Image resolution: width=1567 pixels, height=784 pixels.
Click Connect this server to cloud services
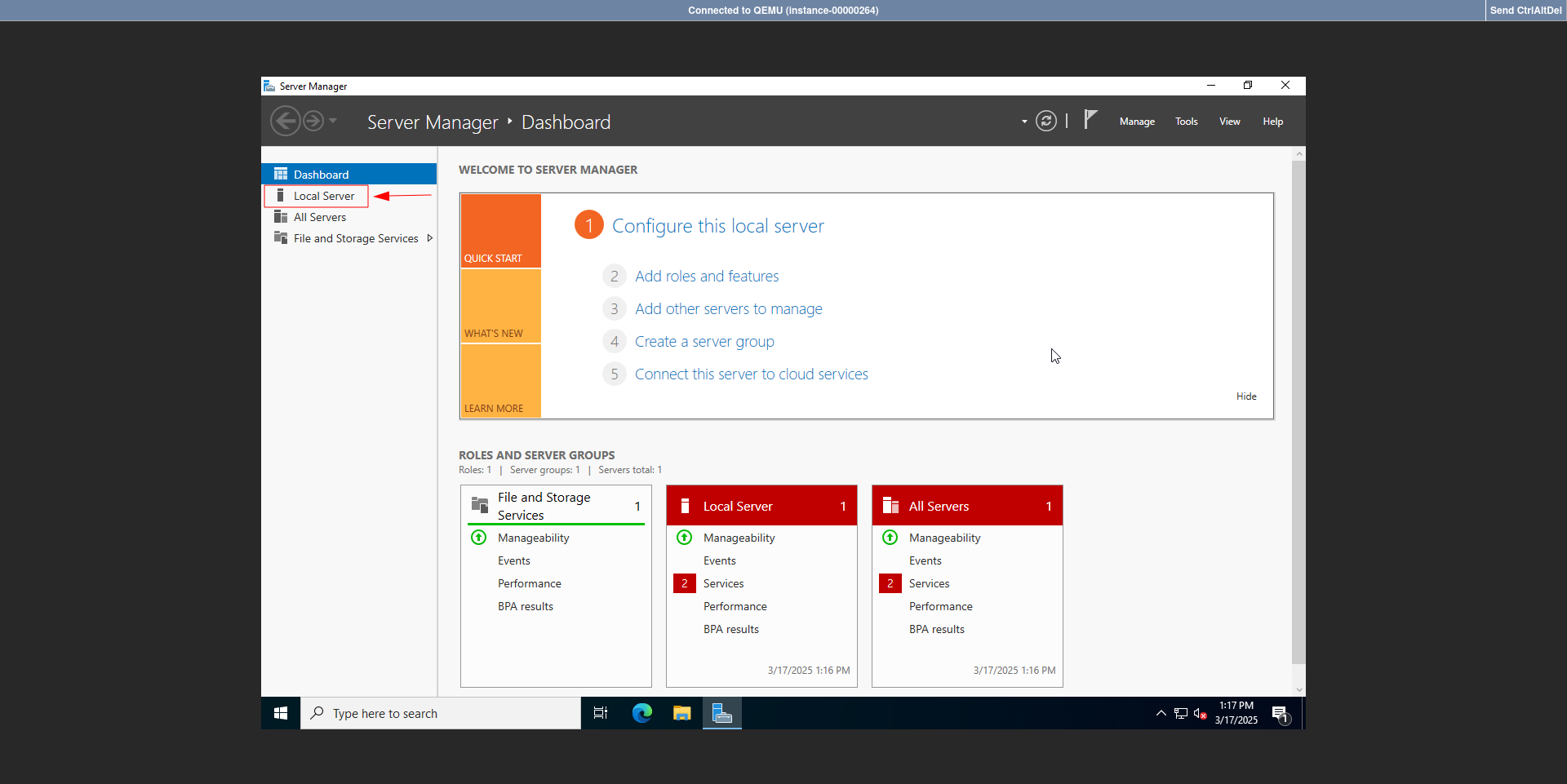click(752, 374)
